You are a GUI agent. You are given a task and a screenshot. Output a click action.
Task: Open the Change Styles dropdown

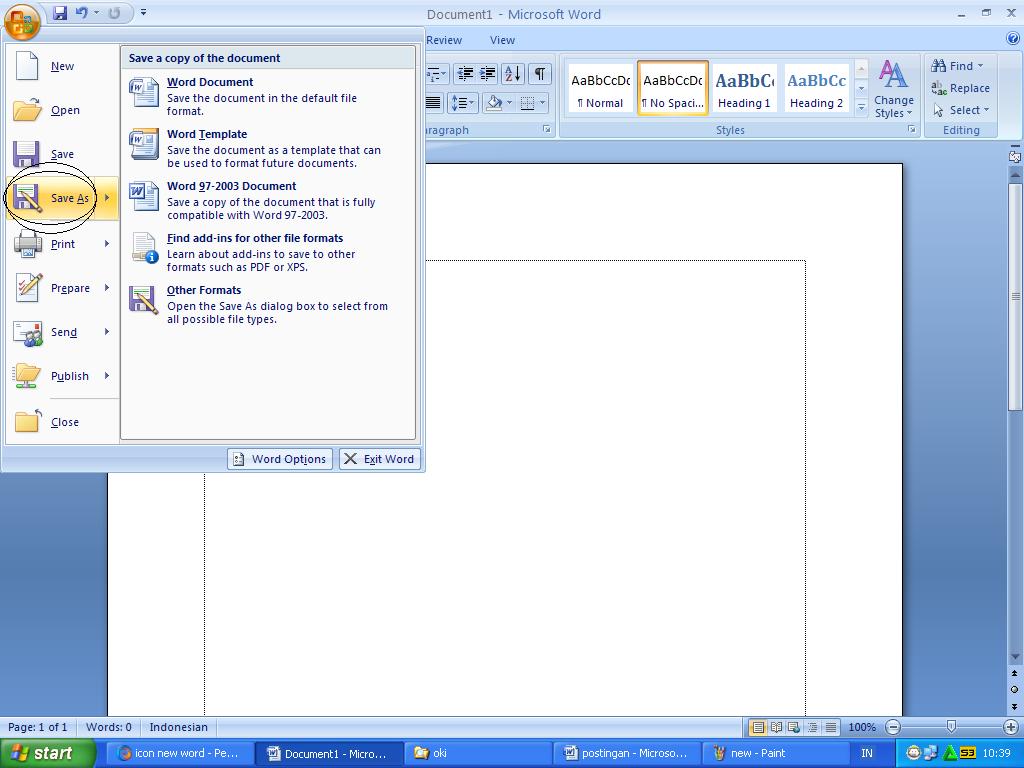(x=893, y=90)
